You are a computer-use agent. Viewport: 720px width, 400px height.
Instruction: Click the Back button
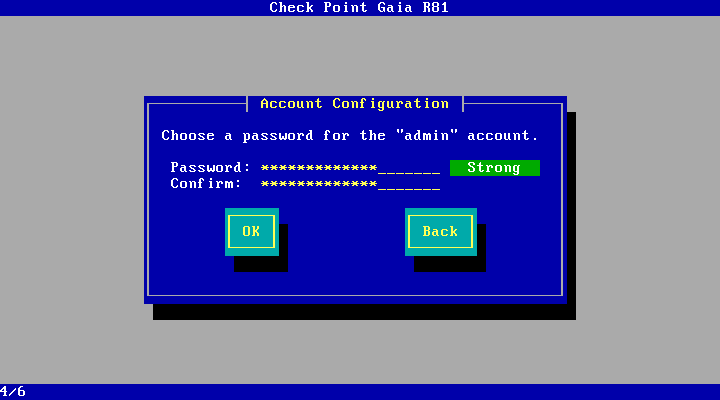pos(440,231)
